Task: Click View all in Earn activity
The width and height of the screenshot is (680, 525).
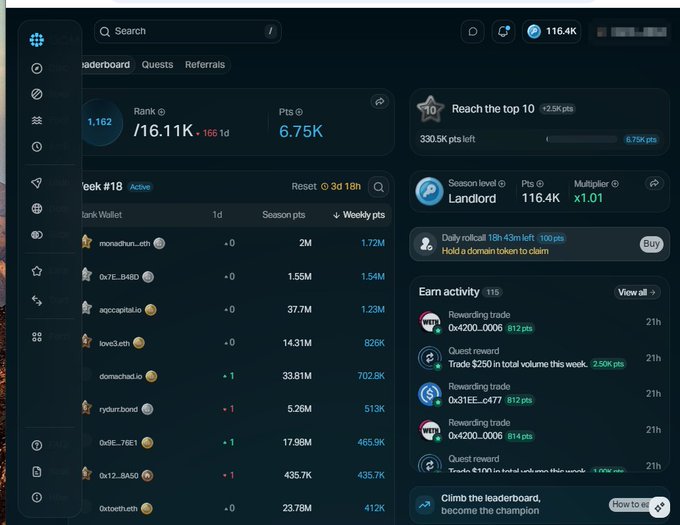Action: click(x=637, y=293)
